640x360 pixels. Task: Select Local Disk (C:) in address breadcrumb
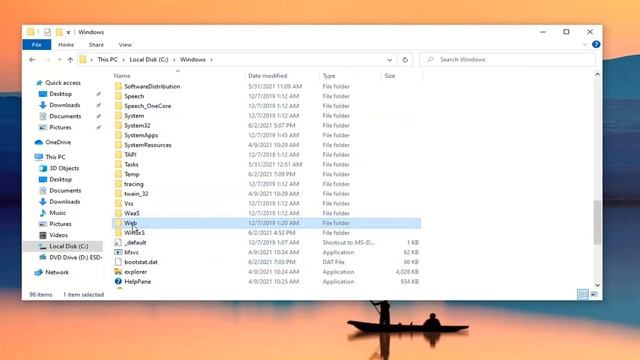point(149,60)
